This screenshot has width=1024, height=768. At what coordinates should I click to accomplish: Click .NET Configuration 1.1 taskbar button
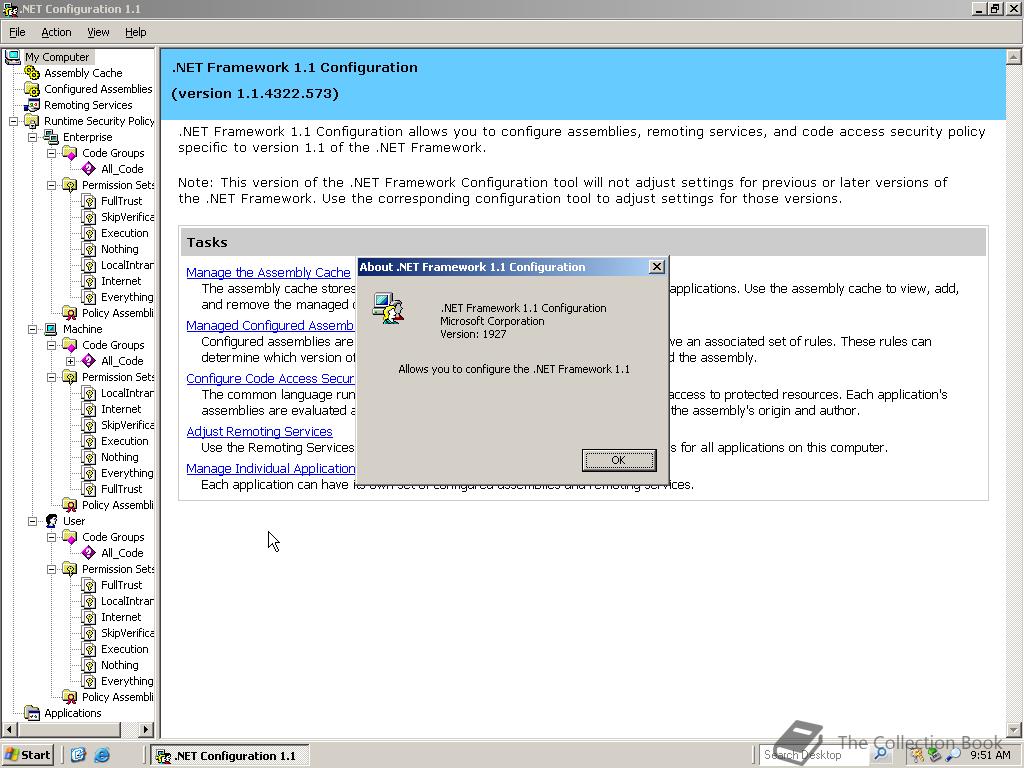tap(229, 756)
